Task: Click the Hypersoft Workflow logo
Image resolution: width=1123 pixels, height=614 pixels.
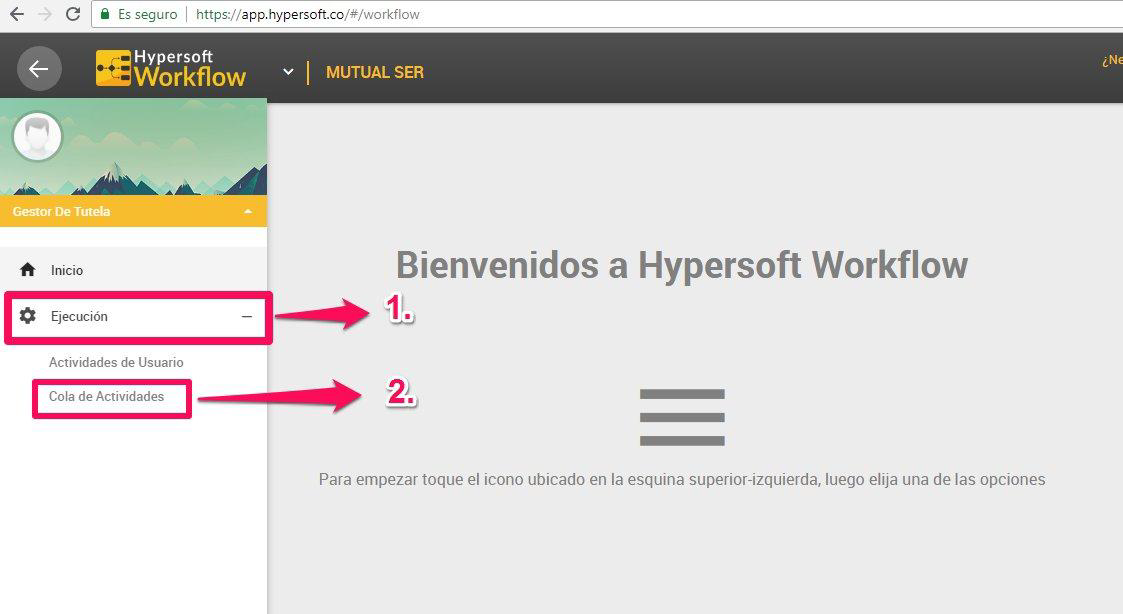Action: pos(171,69)
